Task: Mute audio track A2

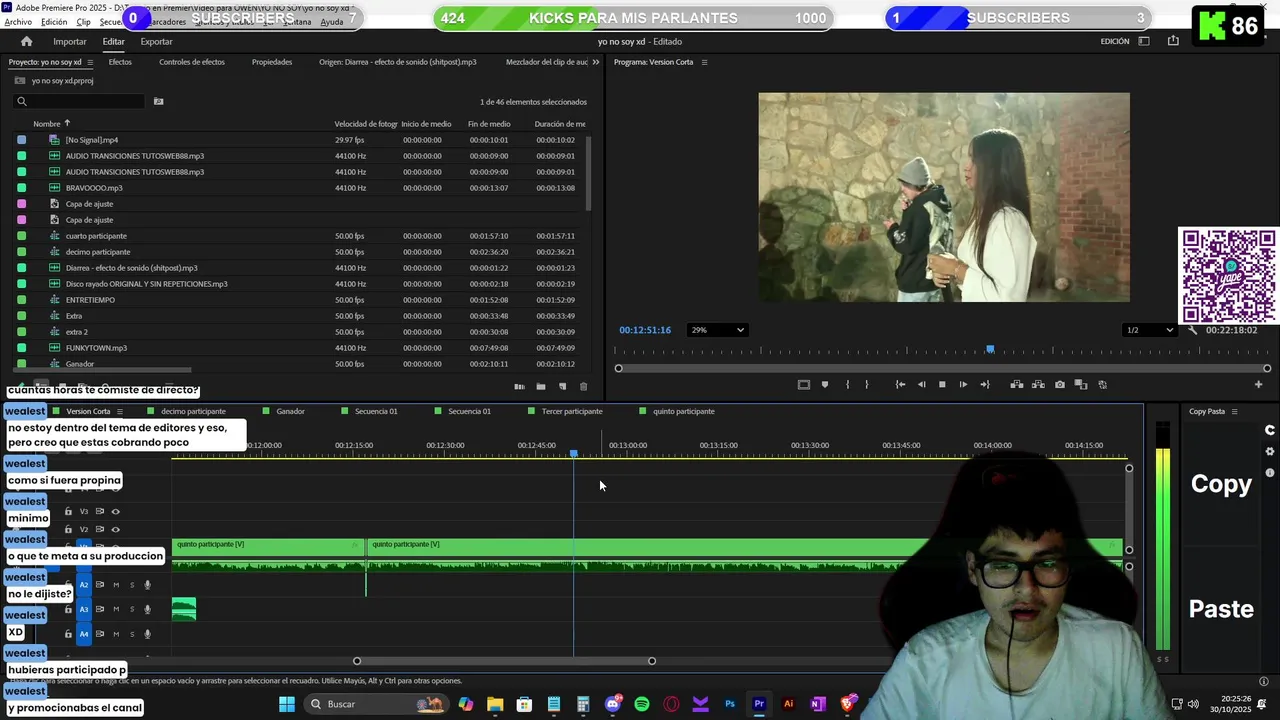Action: [x=115, y=585]
